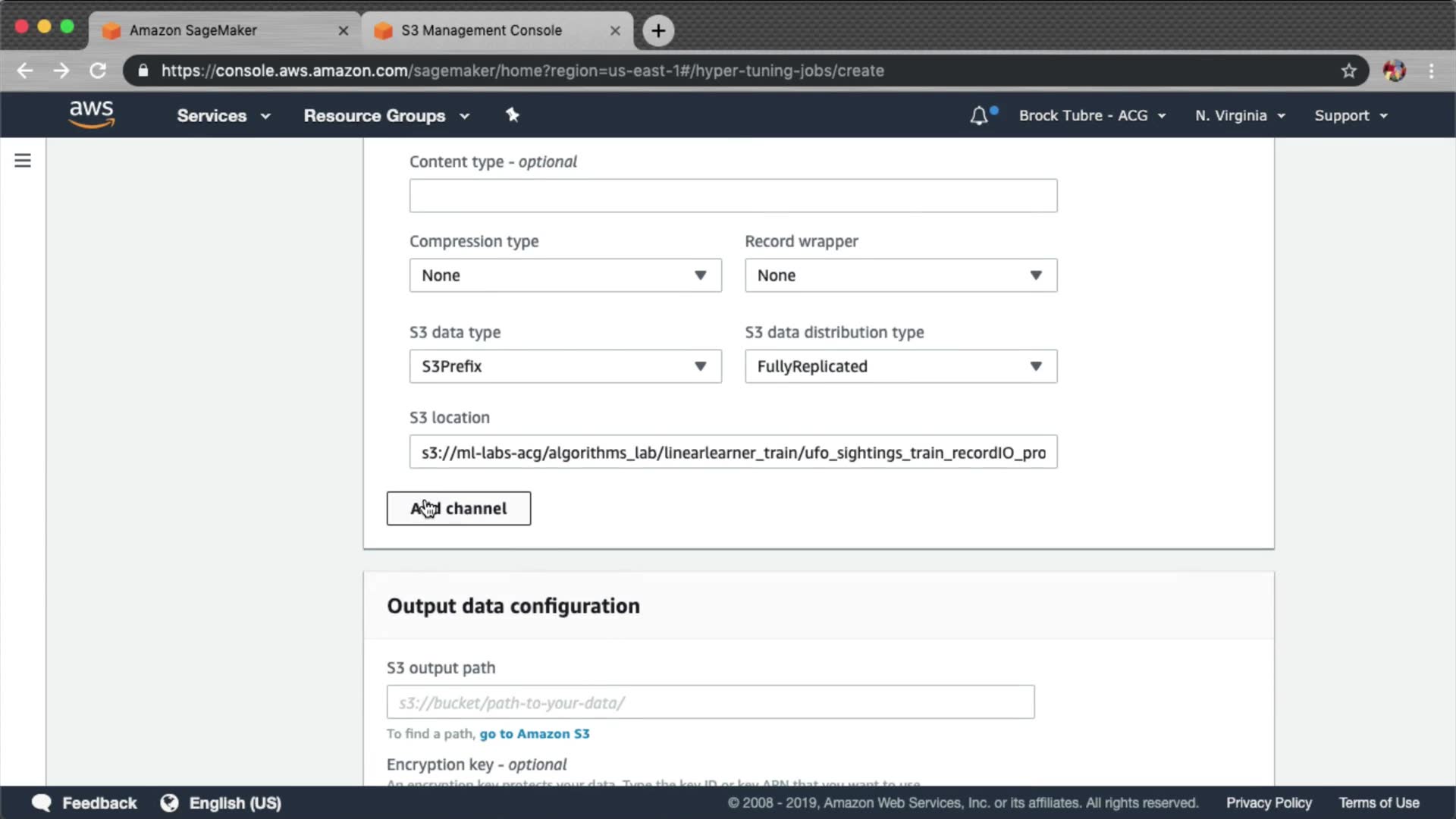Reload the page using refresh icon
This screenshot has height=819, width=1456.
pos(98,71)
